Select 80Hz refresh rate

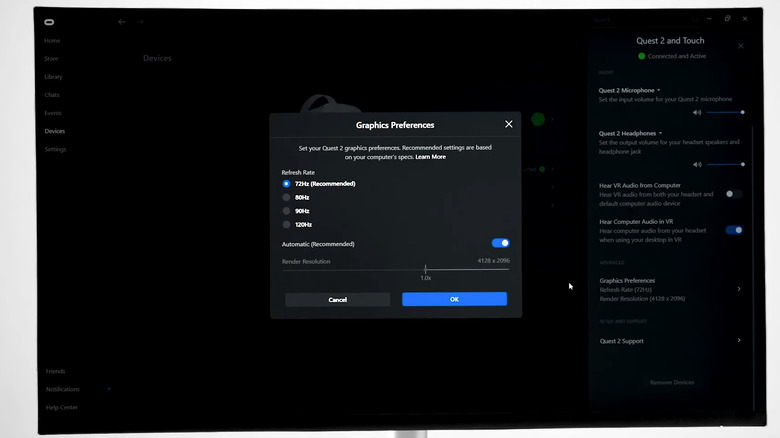click(x=286, y=197)
